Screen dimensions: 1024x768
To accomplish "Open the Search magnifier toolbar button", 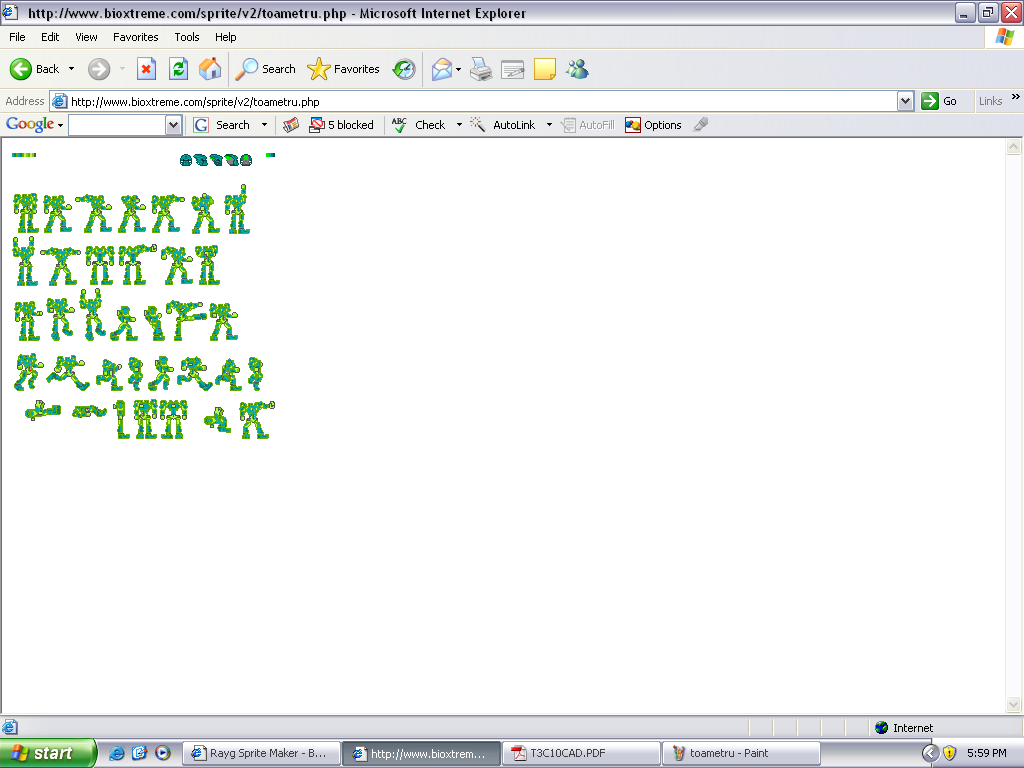I will click(x=265, y=69).
